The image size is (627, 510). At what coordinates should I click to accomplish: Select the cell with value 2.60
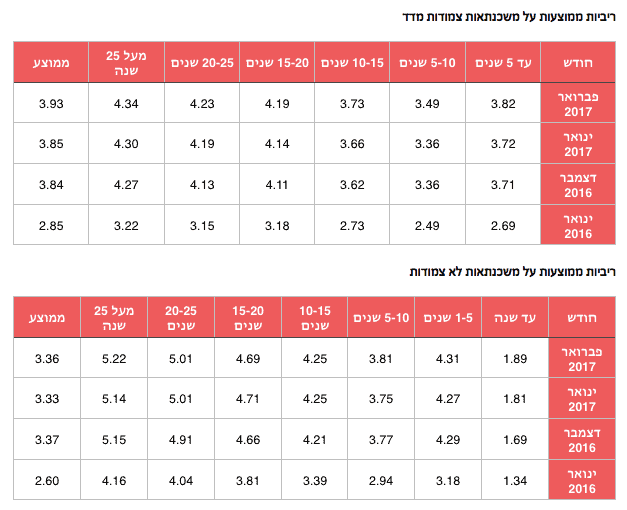click(x=46, y=478)
